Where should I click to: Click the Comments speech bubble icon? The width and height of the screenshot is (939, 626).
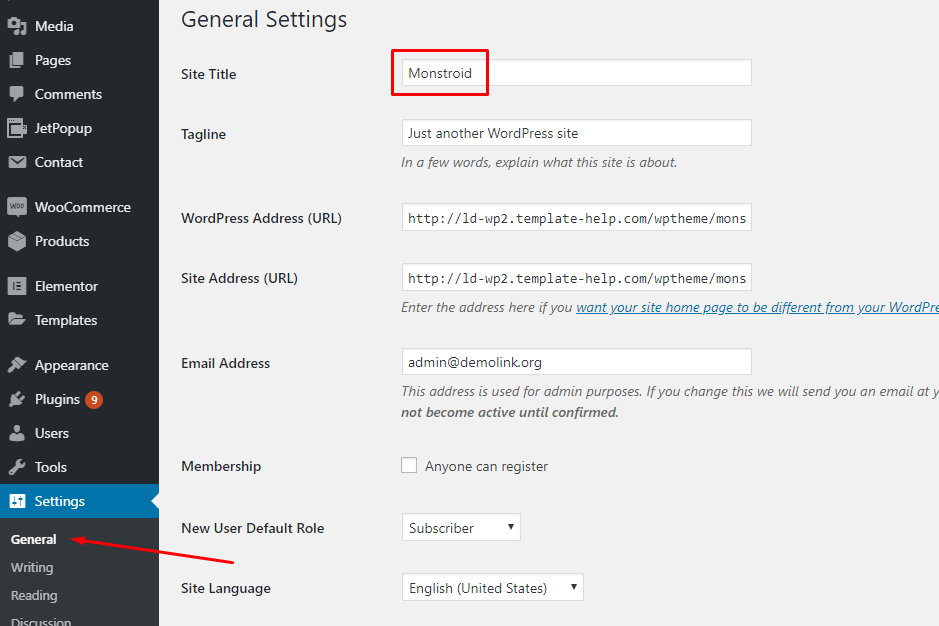tap(17, 94)
